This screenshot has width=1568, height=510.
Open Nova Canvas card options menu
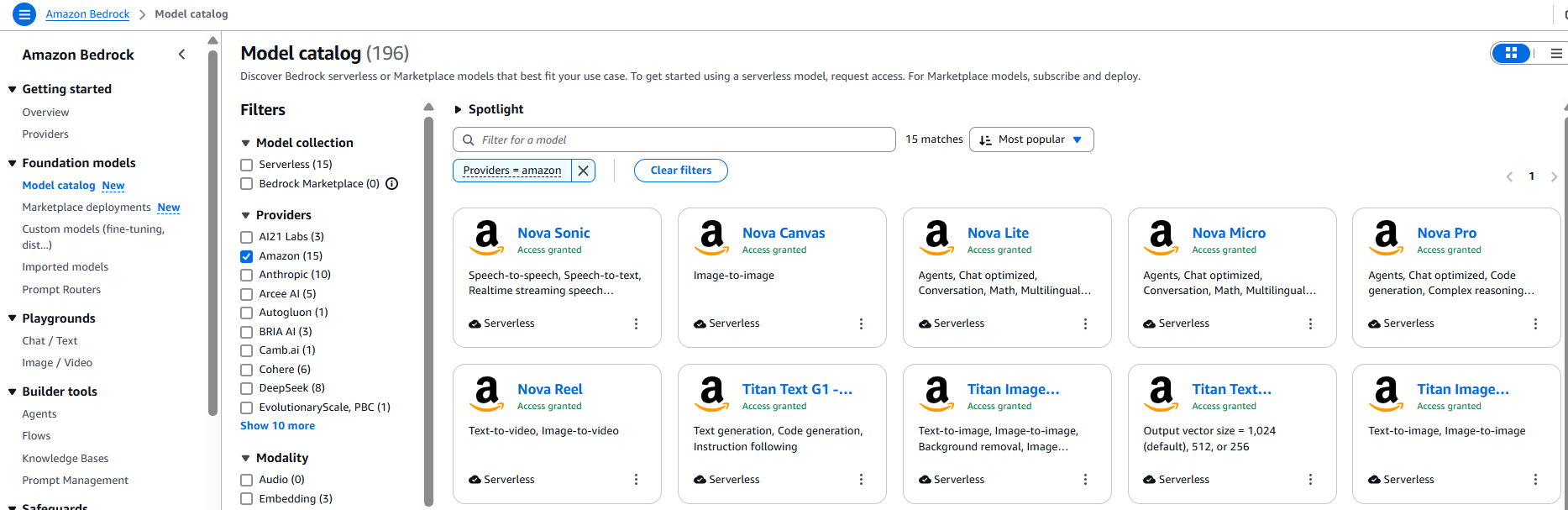click(861, 323)
